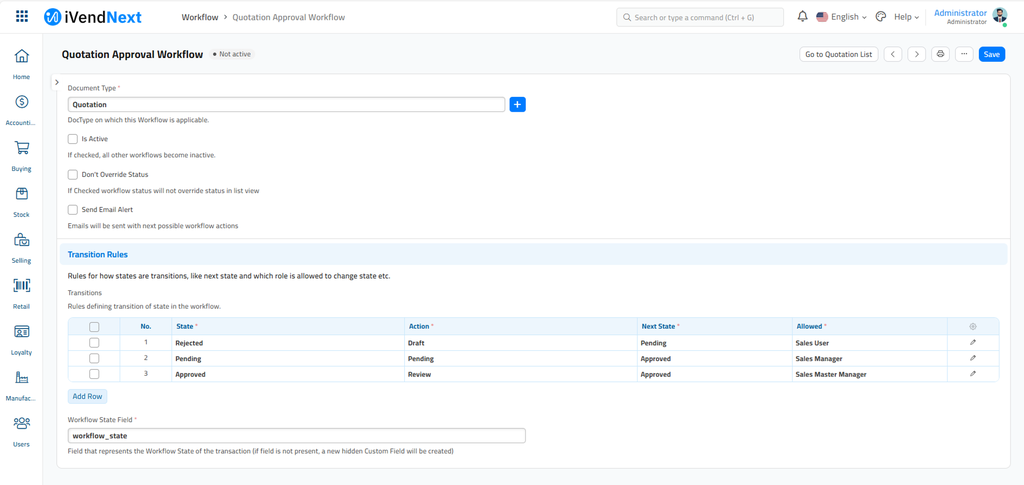This screenshot has height=485, width=1024.
Task: Collapse the Transition Rules section
Action: [x=98, y=255]
